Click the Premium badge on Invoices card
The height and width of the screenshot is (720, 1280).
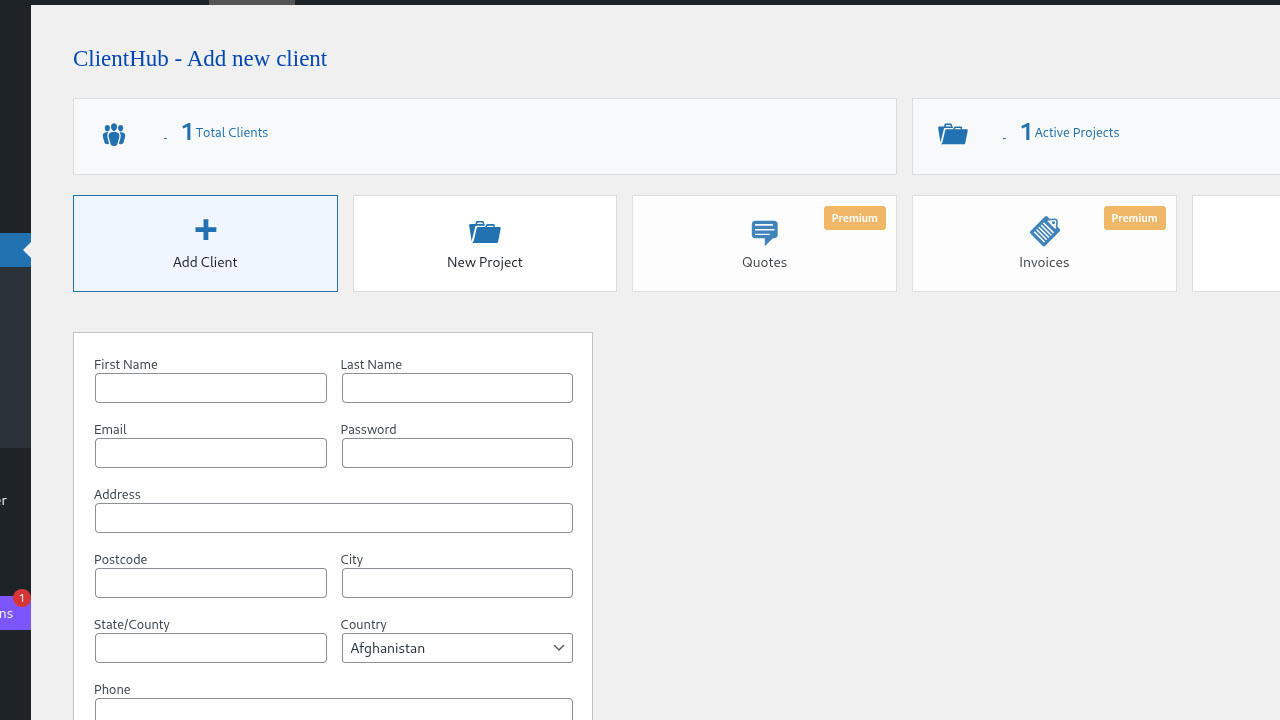pos(1134,218)
